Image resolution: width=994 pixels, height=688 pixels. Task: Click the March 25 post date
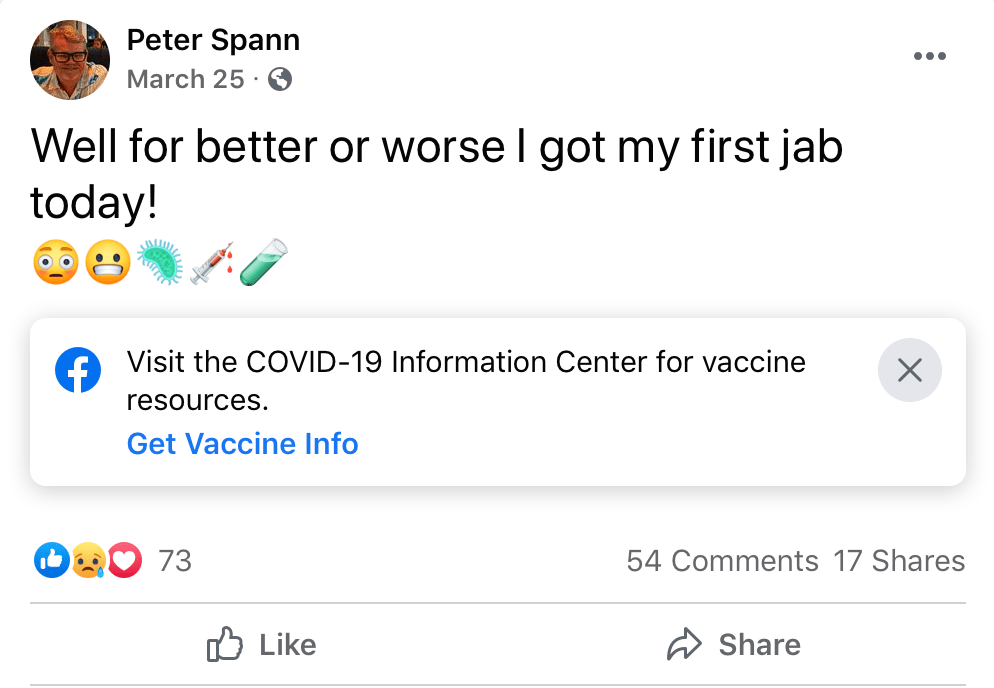[x=185, y=79]
